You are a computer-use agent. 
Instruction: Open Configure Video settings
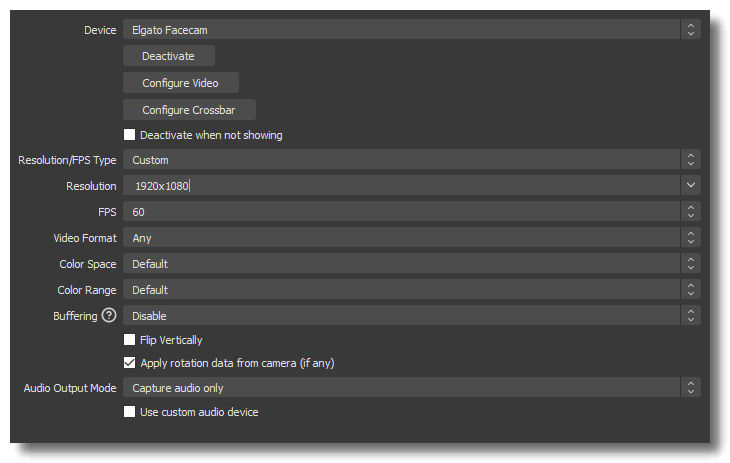click(181, 83)
